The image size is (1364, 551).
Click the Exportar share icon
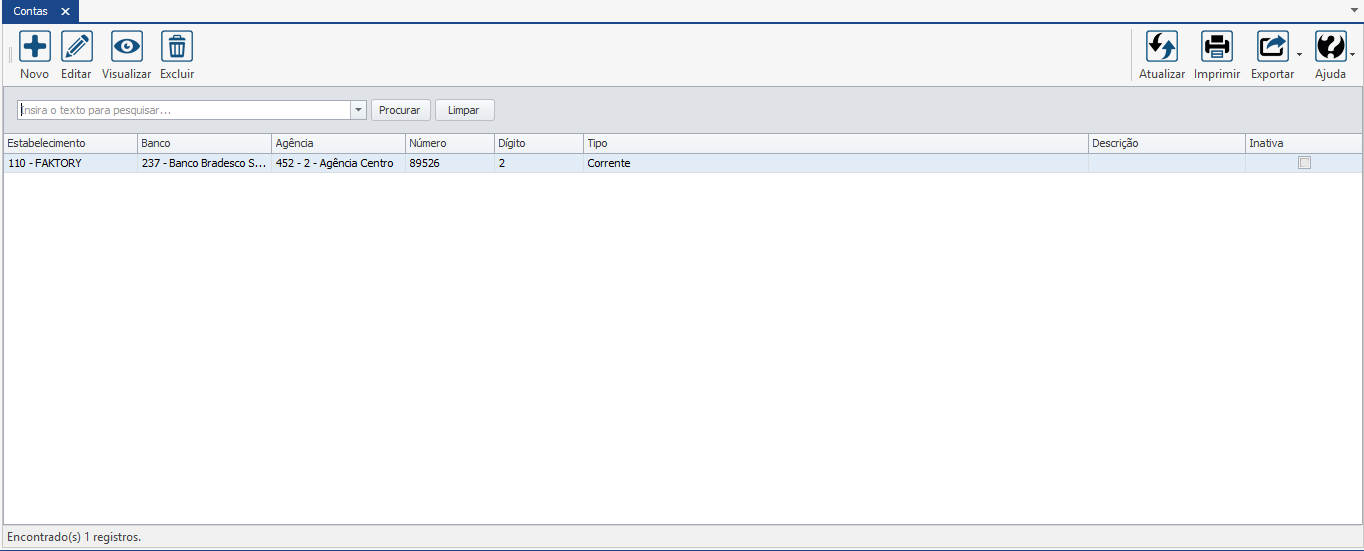tap(1272, 47)
